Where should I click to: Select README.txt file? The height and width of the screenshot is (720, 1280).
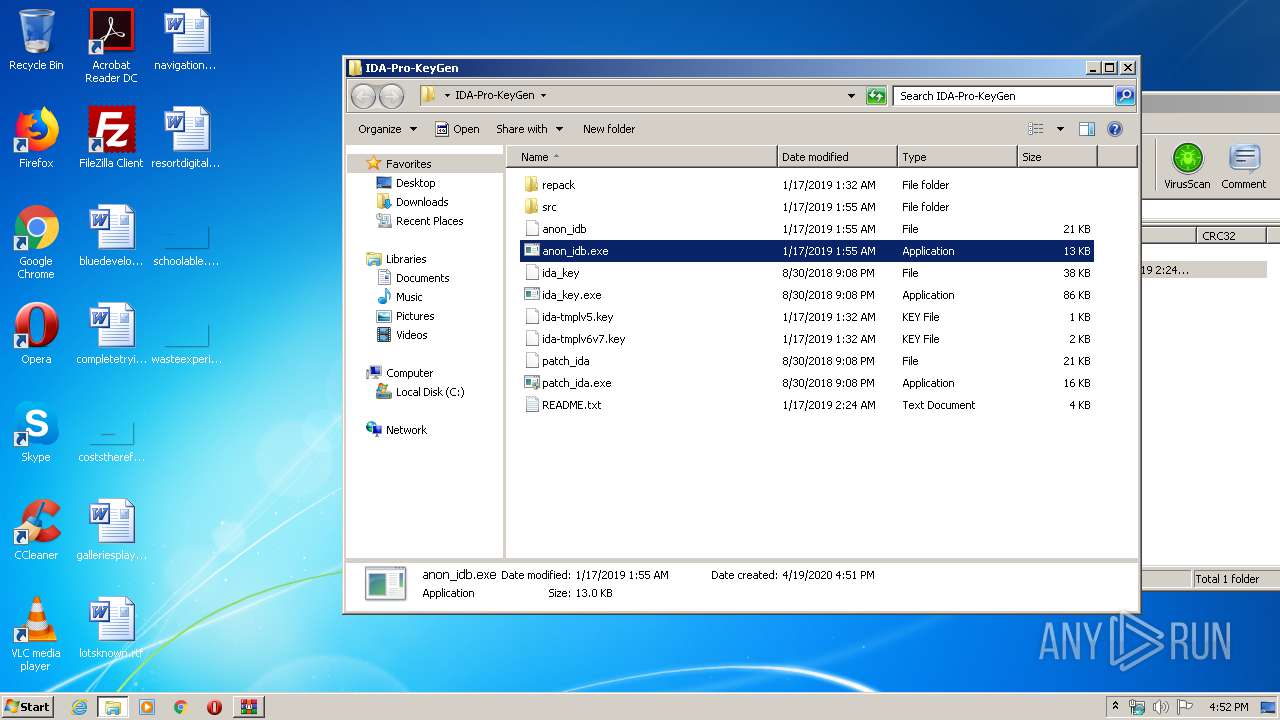[x=807, y=405]
